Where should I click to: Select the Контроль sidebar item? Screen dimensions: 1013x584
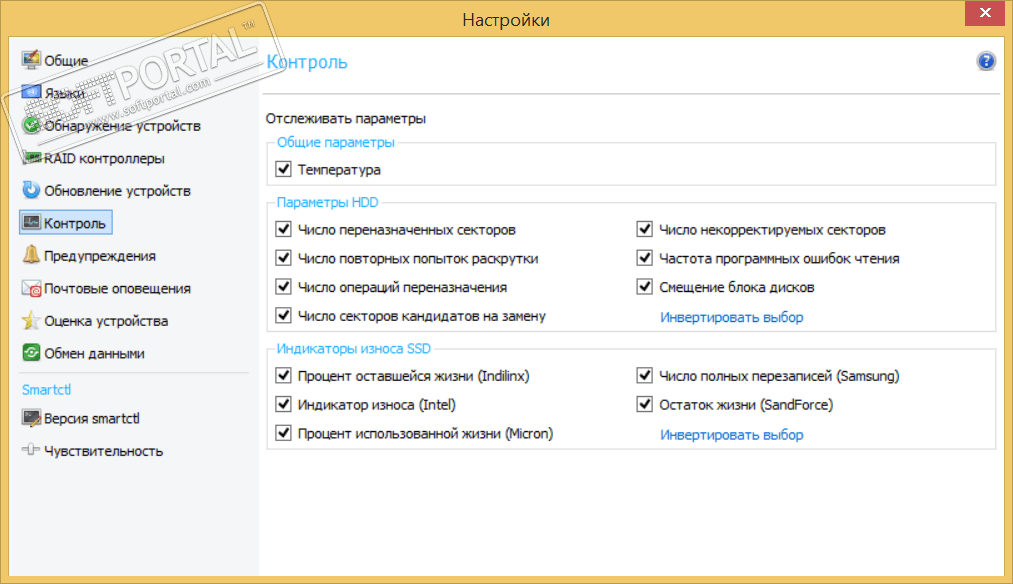[66, 223]
